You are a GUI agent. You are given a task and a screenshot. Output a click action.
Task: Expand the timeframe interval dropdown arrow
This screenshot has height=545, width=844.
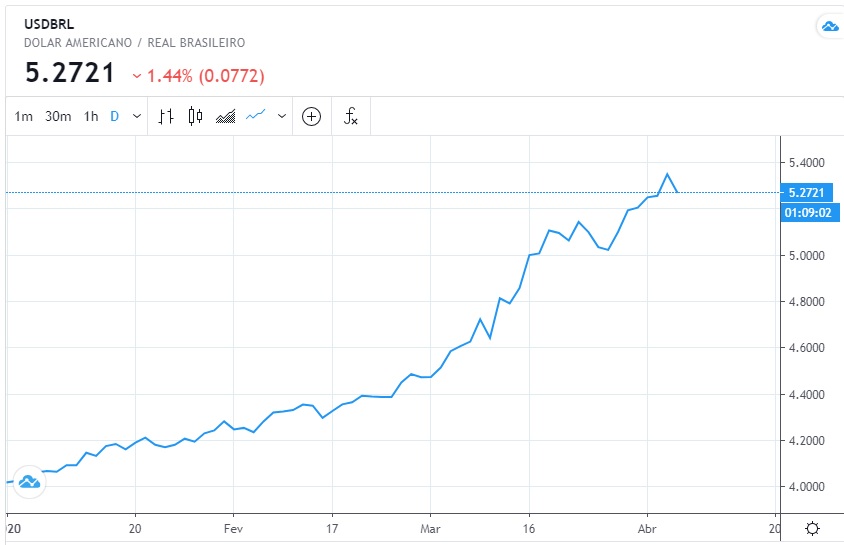pos(136,116)
